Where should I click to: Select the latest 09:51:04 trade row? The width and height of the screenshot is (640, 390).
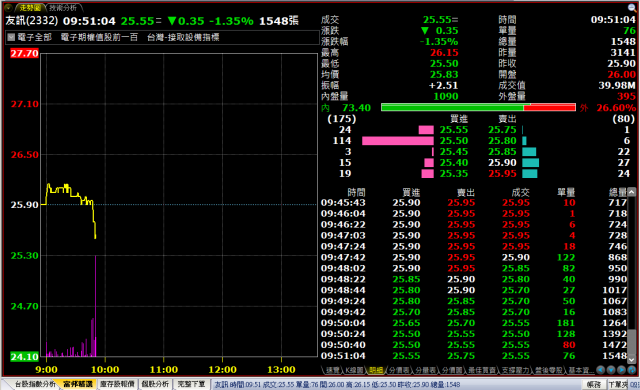pyautogui.click(x=474, y=356)
